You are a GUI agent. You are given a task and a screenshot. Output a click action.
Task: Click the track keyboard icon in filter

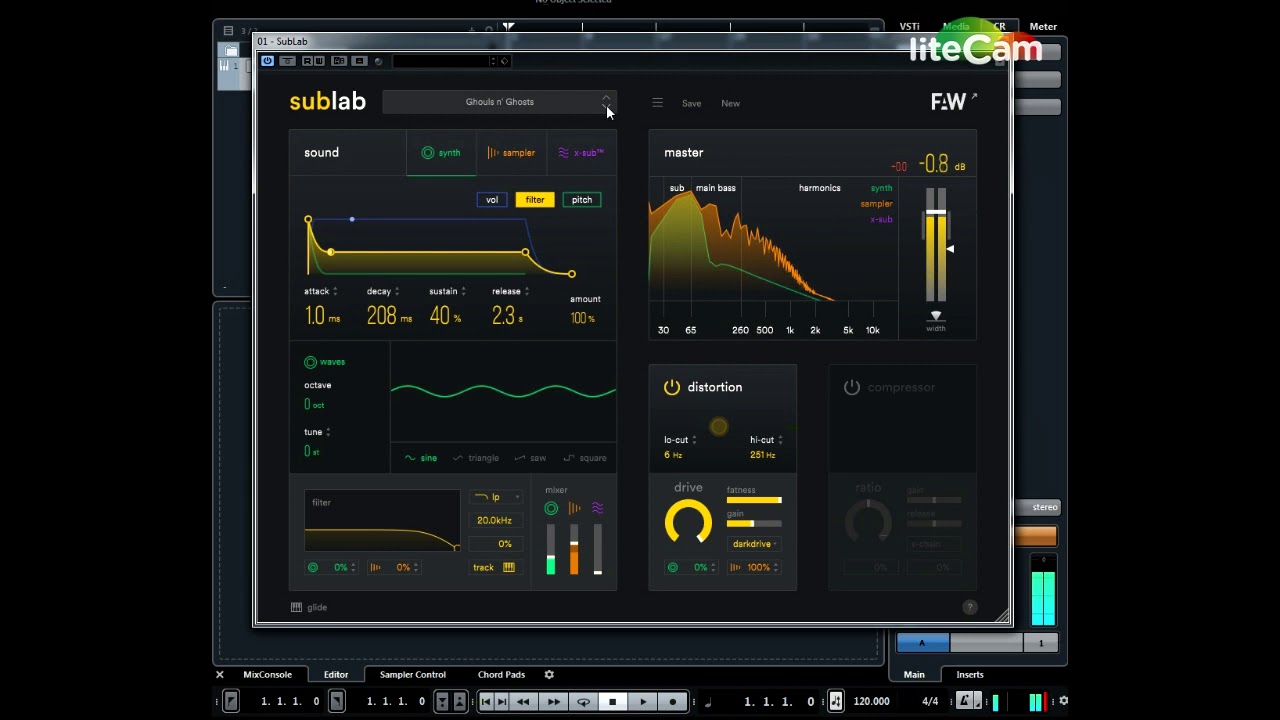click(509, 567)
